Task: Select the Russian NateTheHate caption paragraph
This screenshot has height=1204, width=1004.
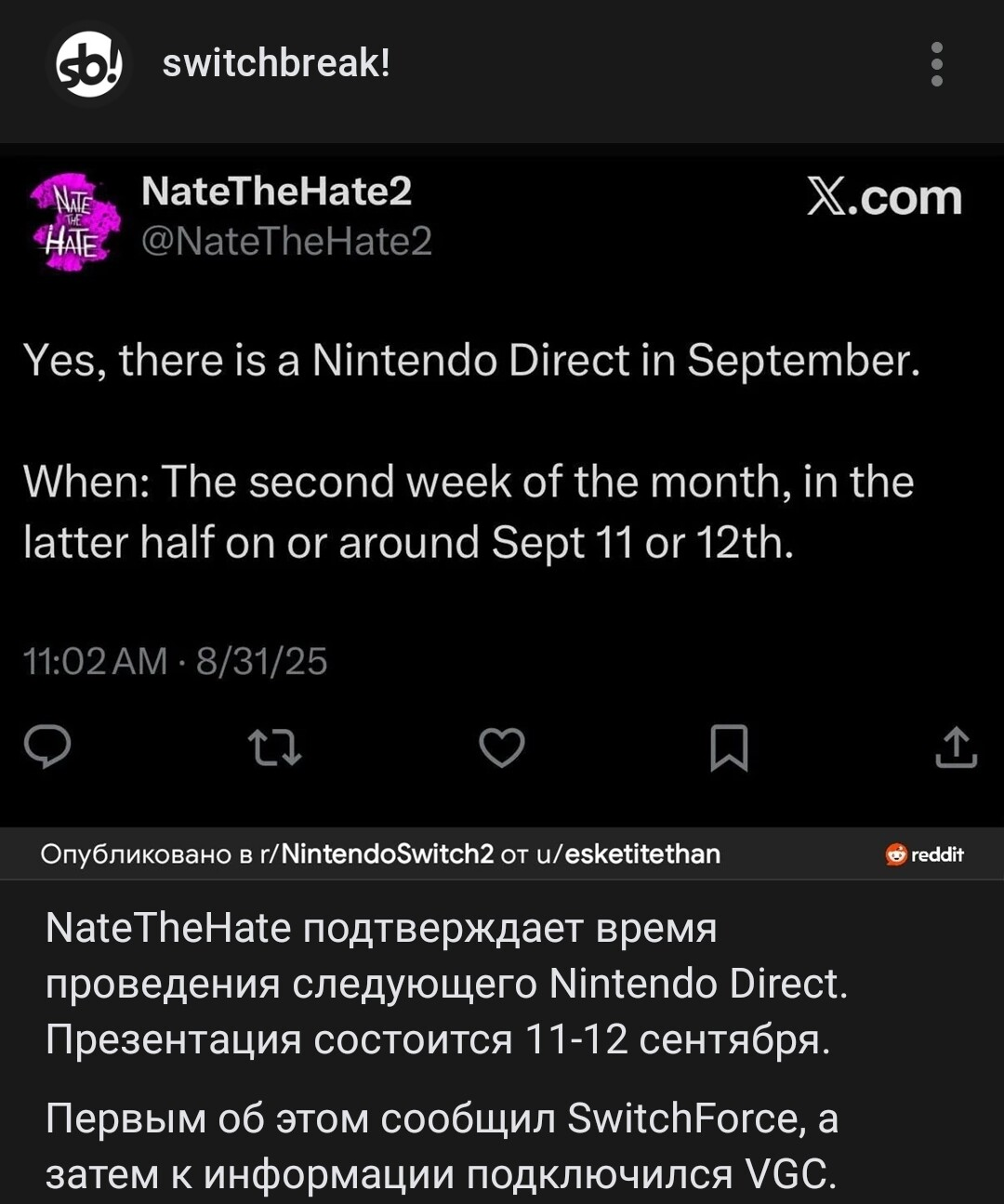Action: click(446, 984)
